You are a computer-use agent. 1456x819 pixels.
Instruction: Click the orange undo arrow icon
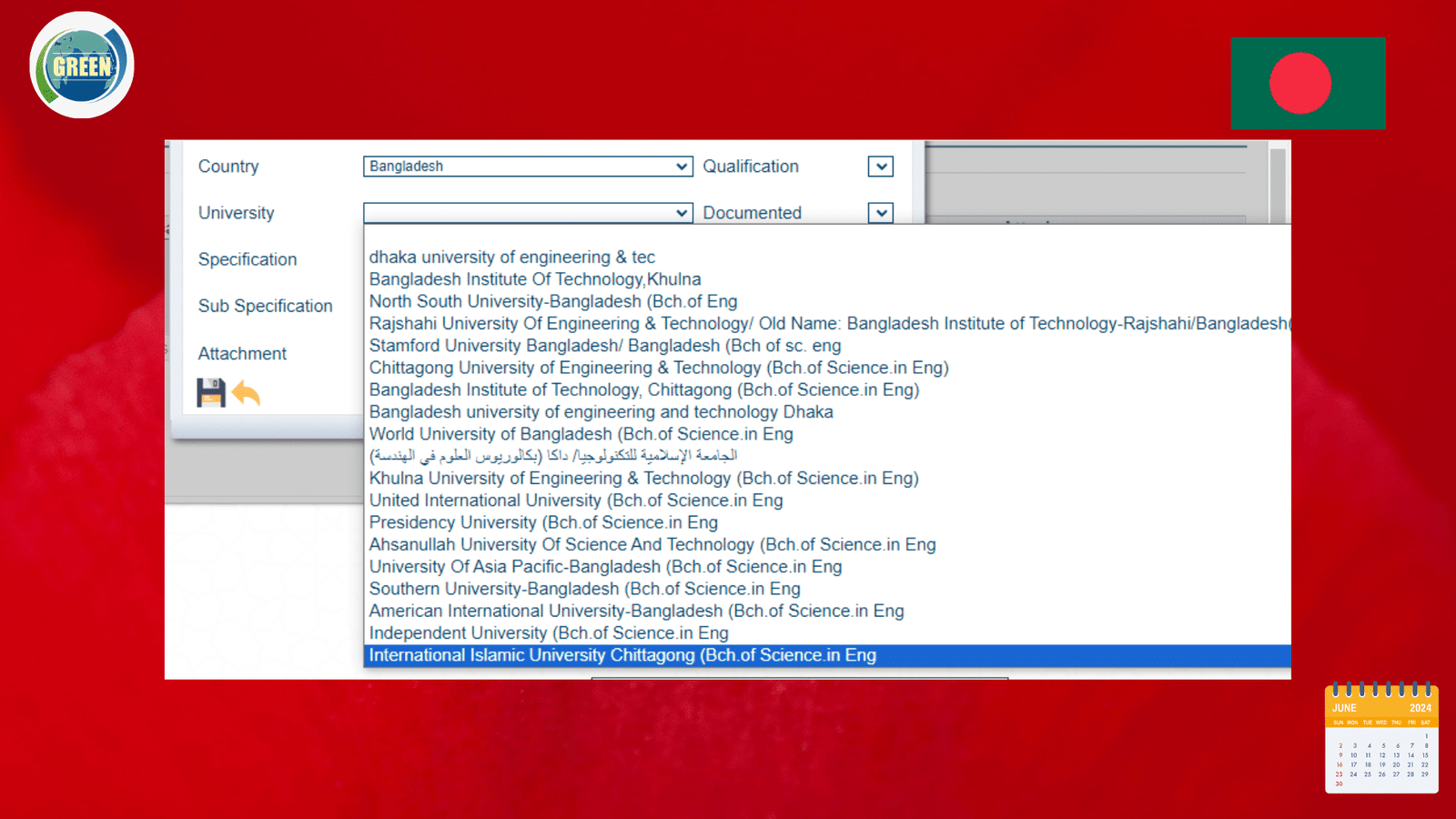[246, 393]
